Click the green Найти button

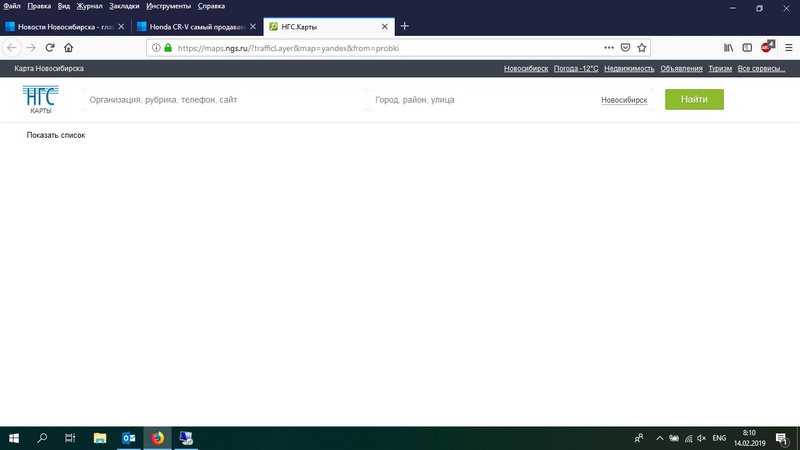click(x=694, y=99)
